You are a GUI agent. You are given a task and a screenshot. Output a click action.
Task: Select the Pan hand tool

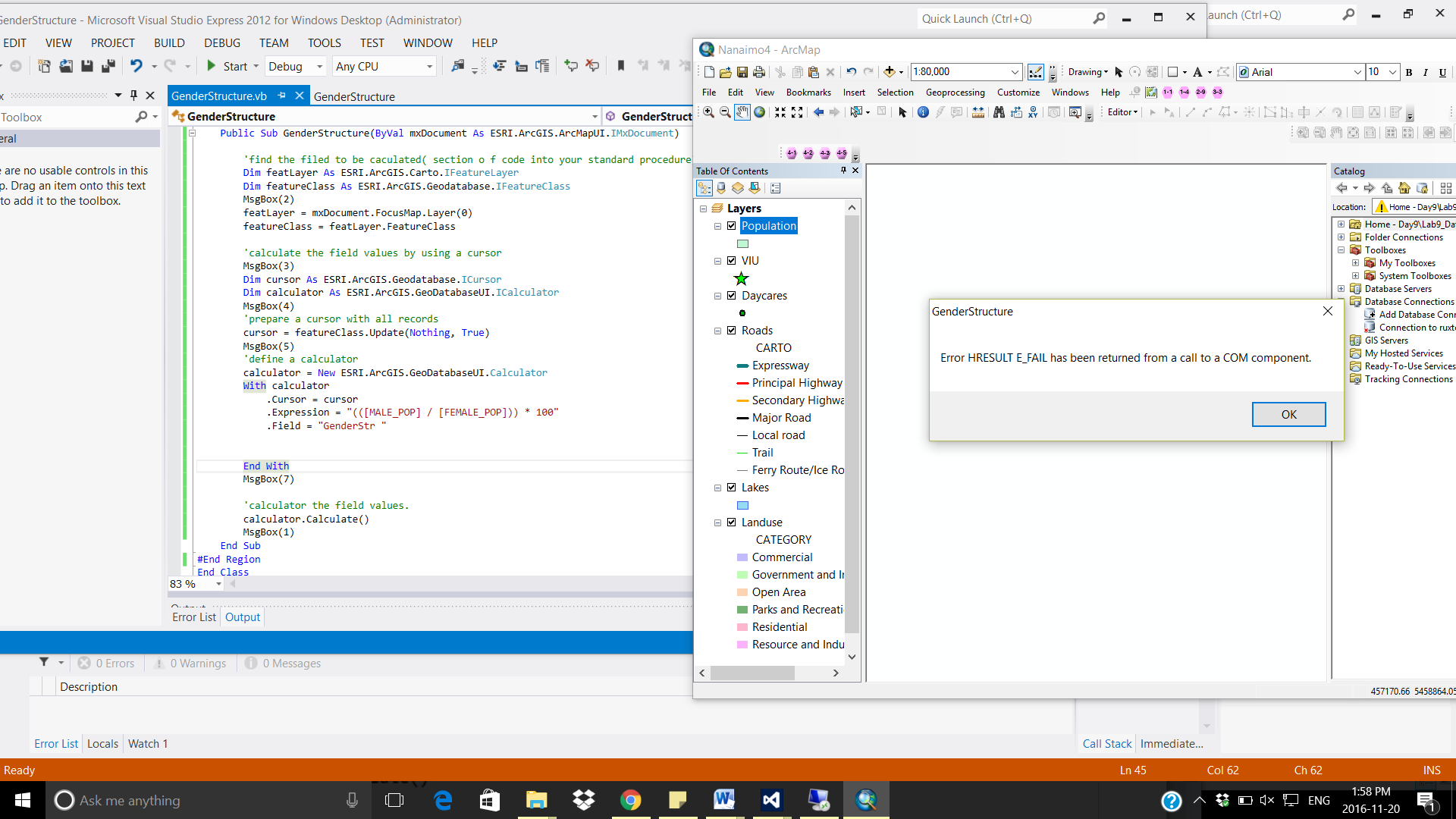742,112
